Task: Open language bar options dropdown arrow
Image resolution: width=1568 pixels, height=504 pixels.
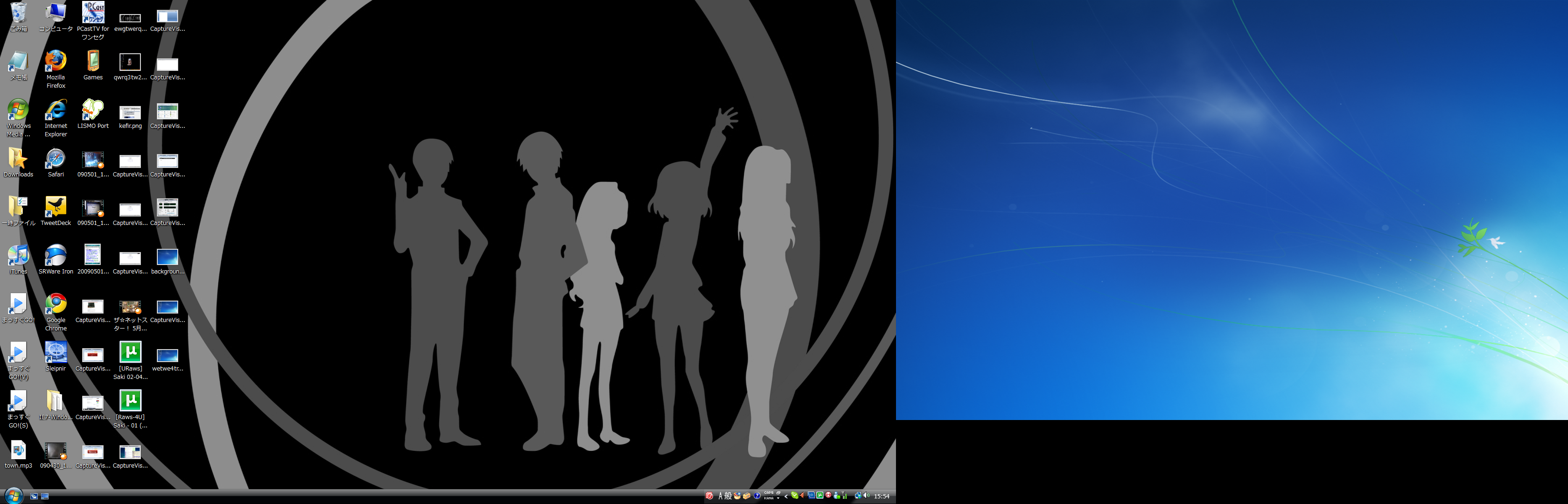Action: pyautogui.click(x=778, y=498)
